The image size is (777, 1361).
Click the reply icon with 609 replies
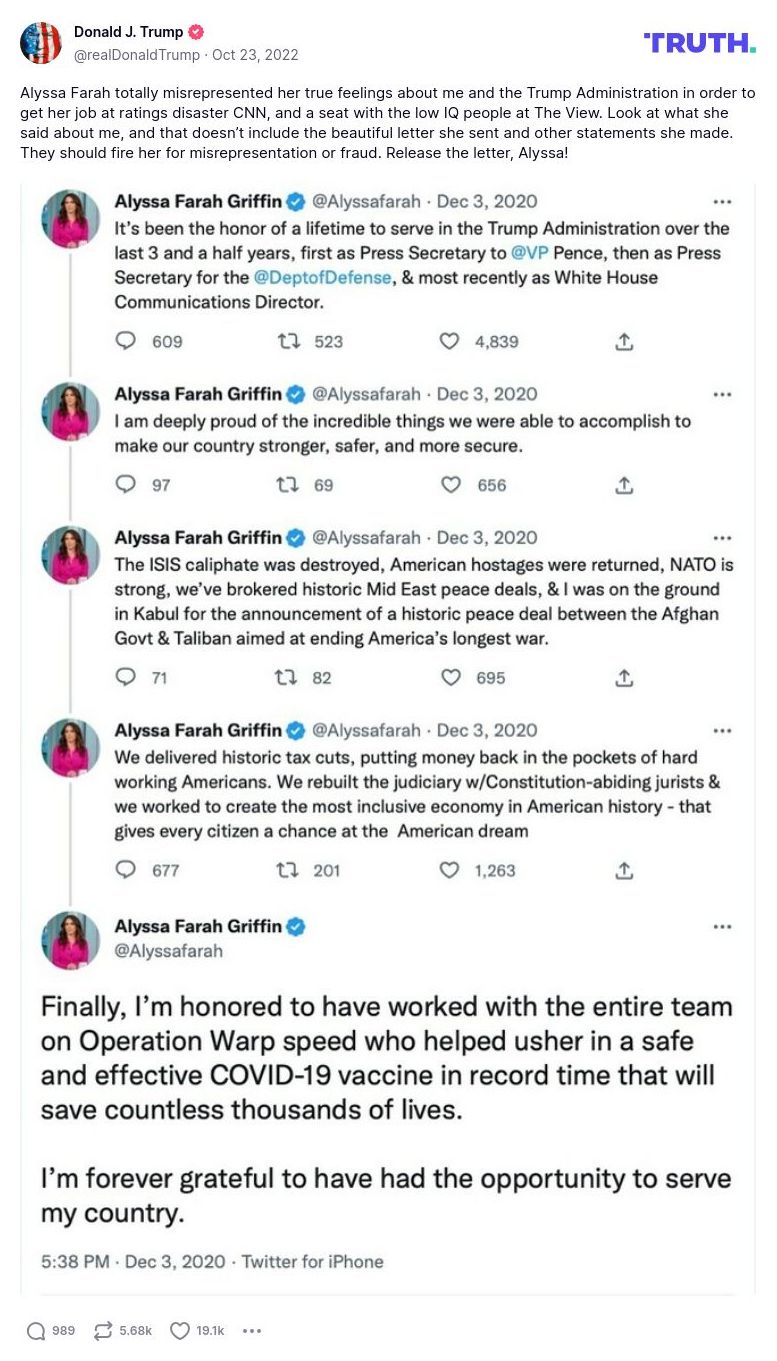click(x=126, y=341)
